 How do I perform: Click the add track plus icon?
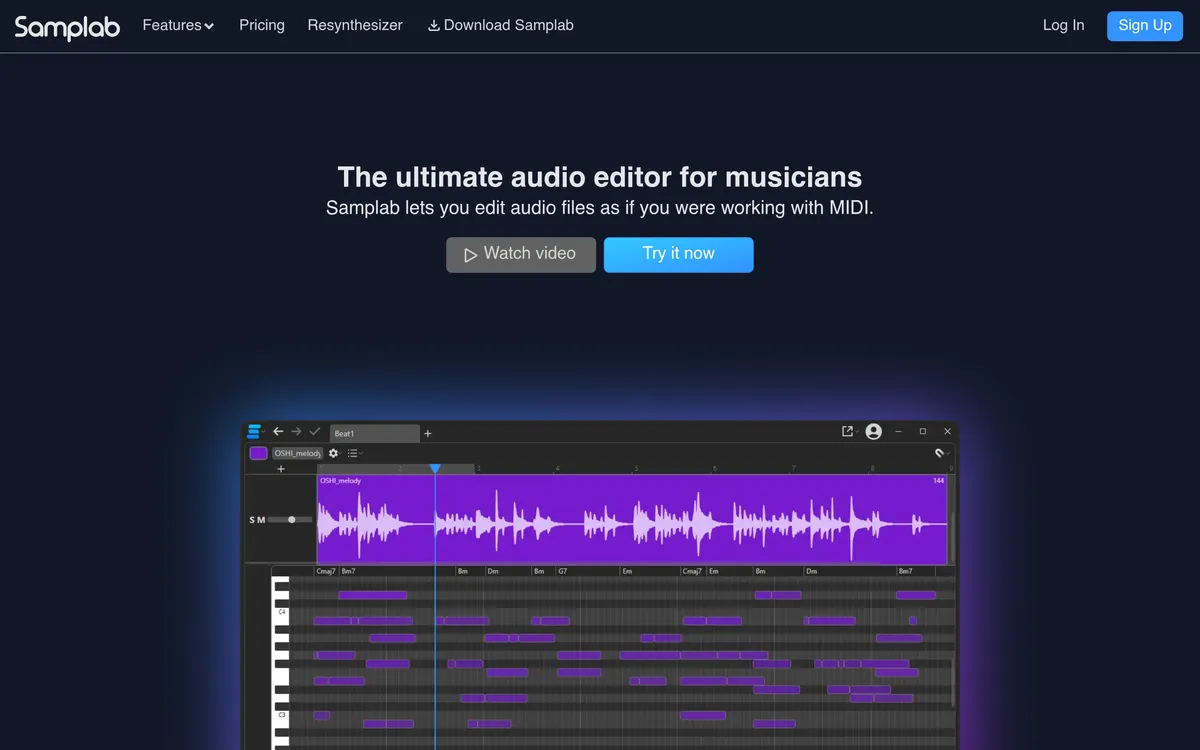pos(281,469)
